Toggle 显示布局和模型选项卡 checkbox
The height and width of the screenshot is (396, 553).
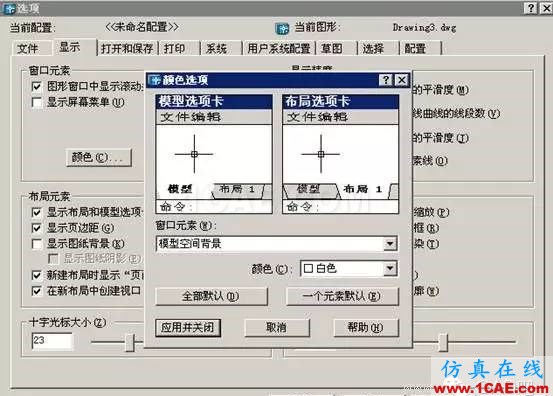[x=37, y=212]
